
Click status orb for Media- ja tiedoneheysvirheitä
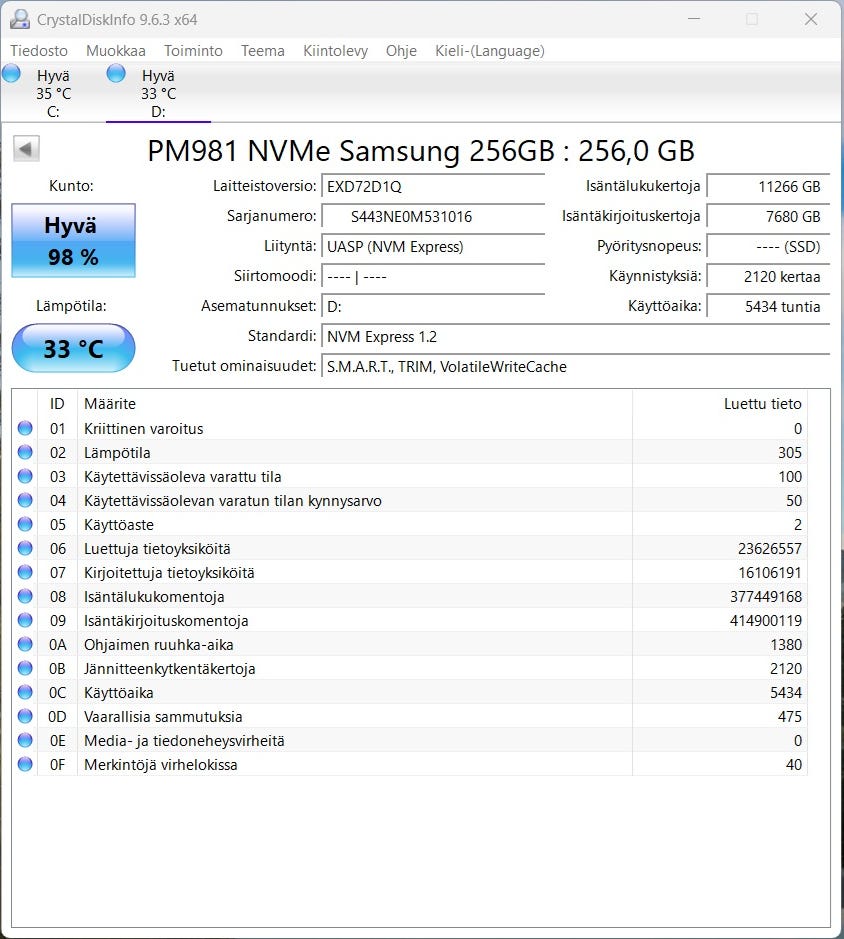25,740
